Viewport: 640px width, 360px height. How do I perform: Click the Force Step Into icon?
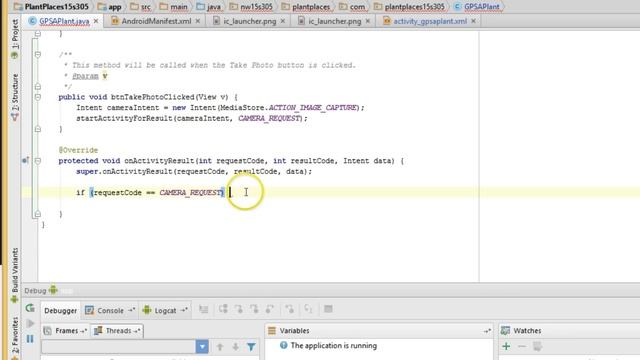tap(254, 309)
